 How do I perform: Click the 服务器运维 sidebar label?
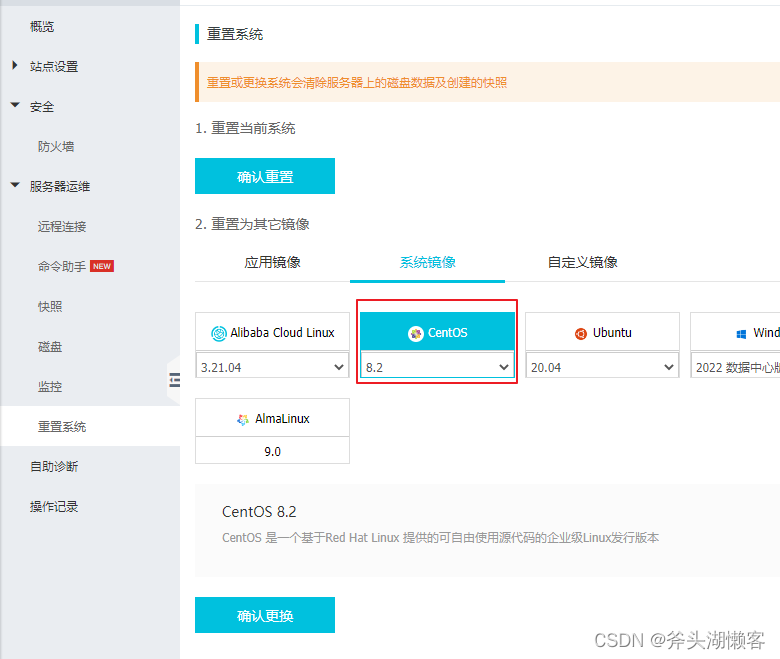point(60,186)
